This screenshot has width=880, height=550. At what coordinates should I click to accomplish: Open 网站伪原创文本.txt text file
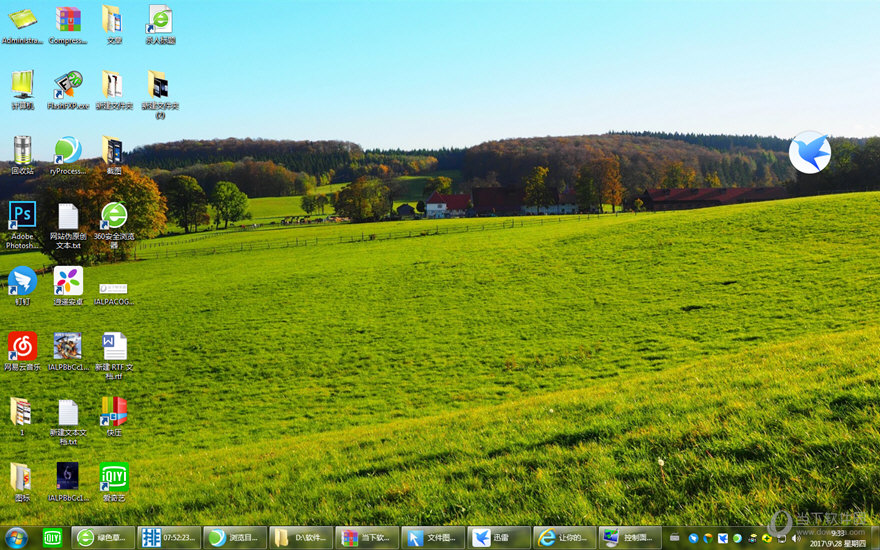68,215
